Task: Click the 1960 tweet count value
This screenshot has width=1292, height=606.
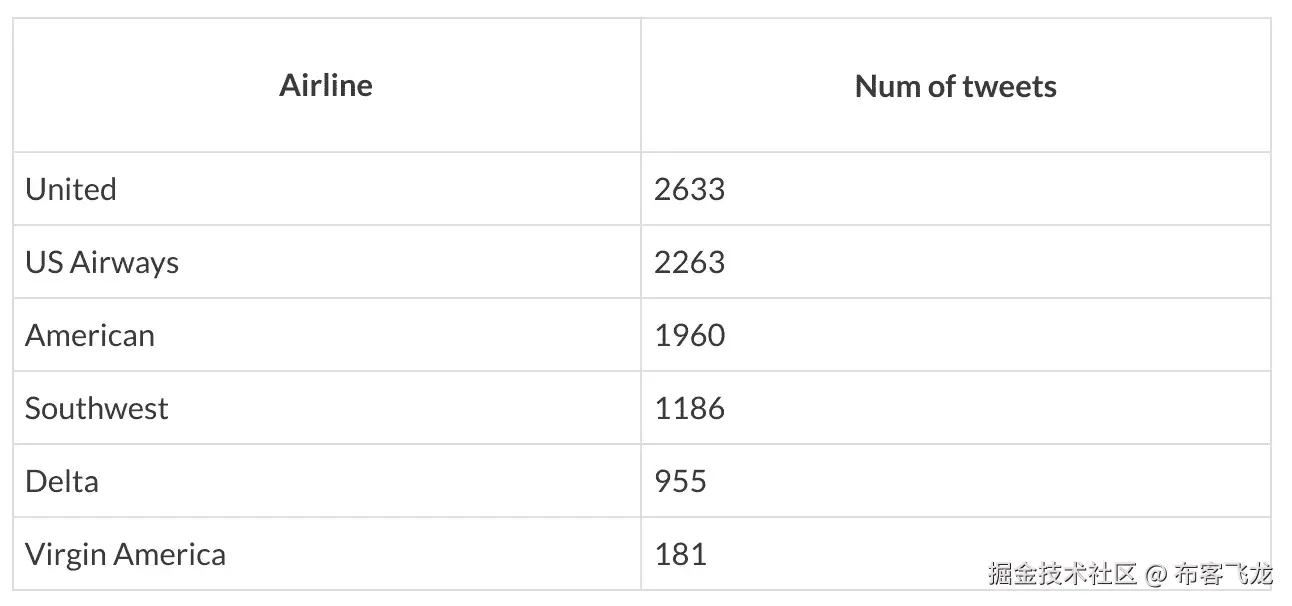Action: coord(689,335)
